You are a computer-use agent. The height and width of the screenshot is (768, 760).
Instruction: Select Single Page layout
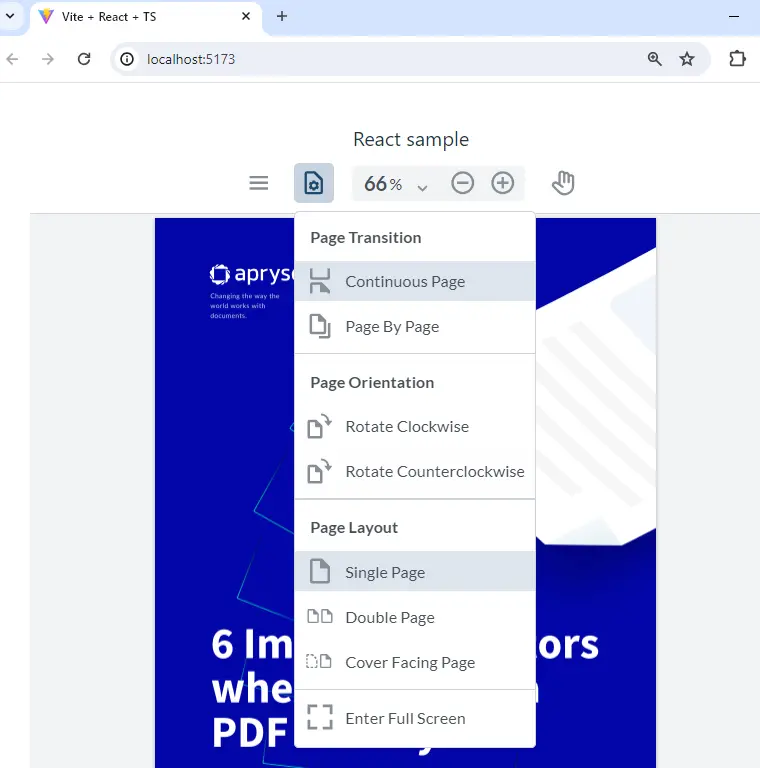415,572
